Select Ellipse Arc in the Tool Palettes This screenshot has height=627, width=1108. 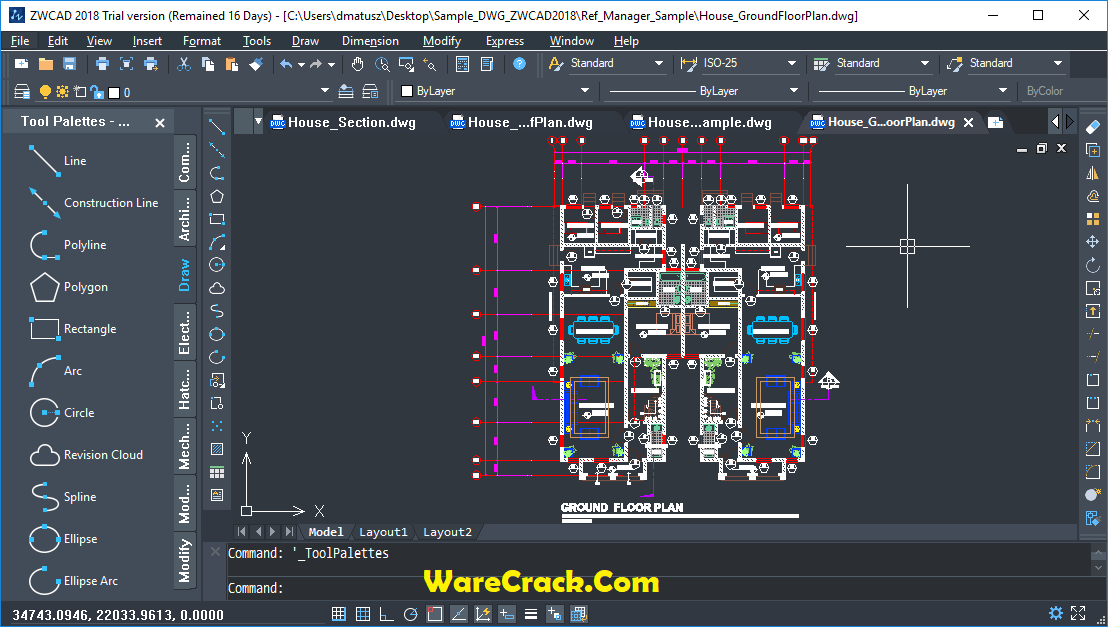pos(73,581)
